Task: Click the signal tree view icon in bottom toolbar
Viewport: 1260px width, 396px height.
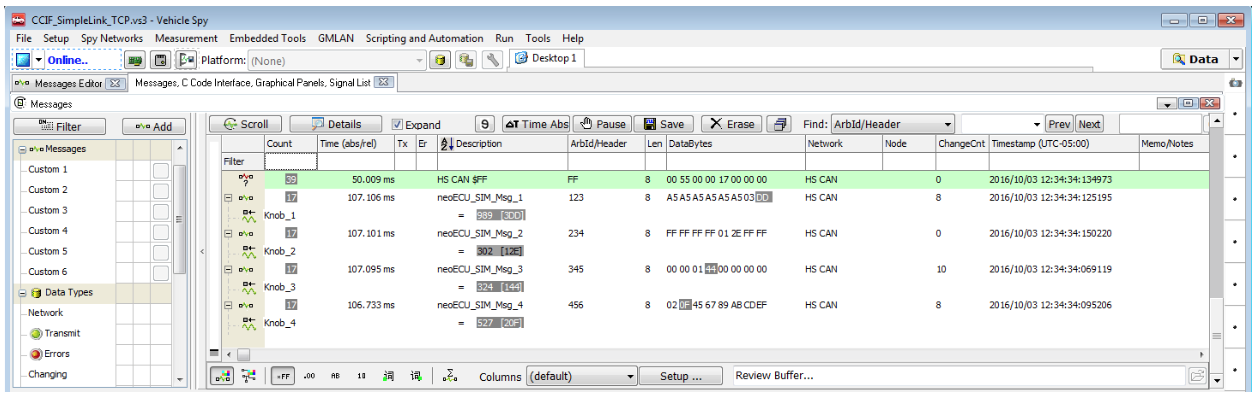Action: pyautogui.click(x=248, y=376)
